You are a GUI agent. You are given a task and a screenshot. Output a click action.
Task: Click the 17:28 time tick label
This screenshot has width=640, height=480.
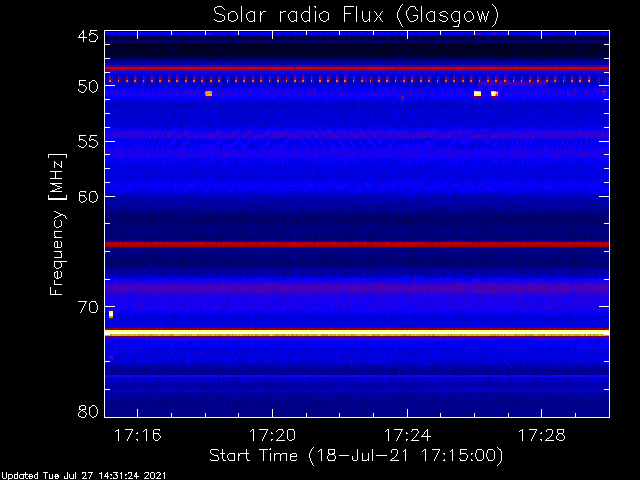[542, 436]
